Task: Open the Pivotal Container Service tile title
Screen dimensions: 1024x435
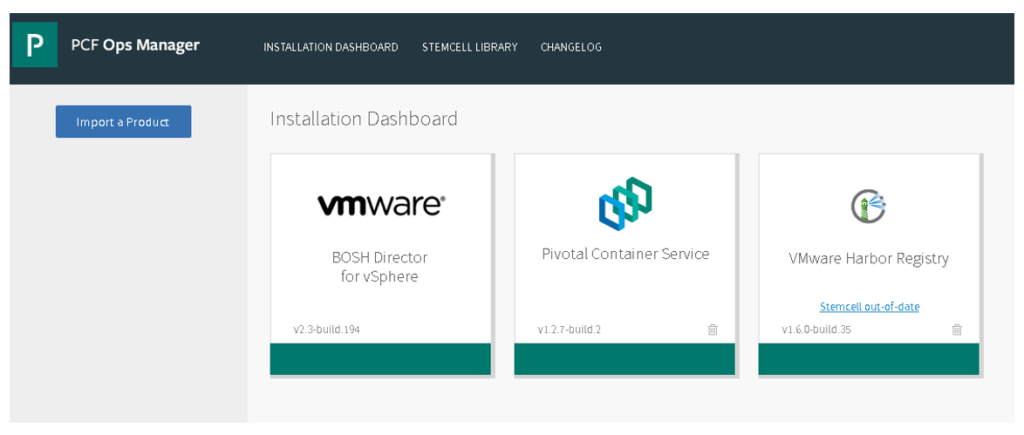Action: point(626,253)
